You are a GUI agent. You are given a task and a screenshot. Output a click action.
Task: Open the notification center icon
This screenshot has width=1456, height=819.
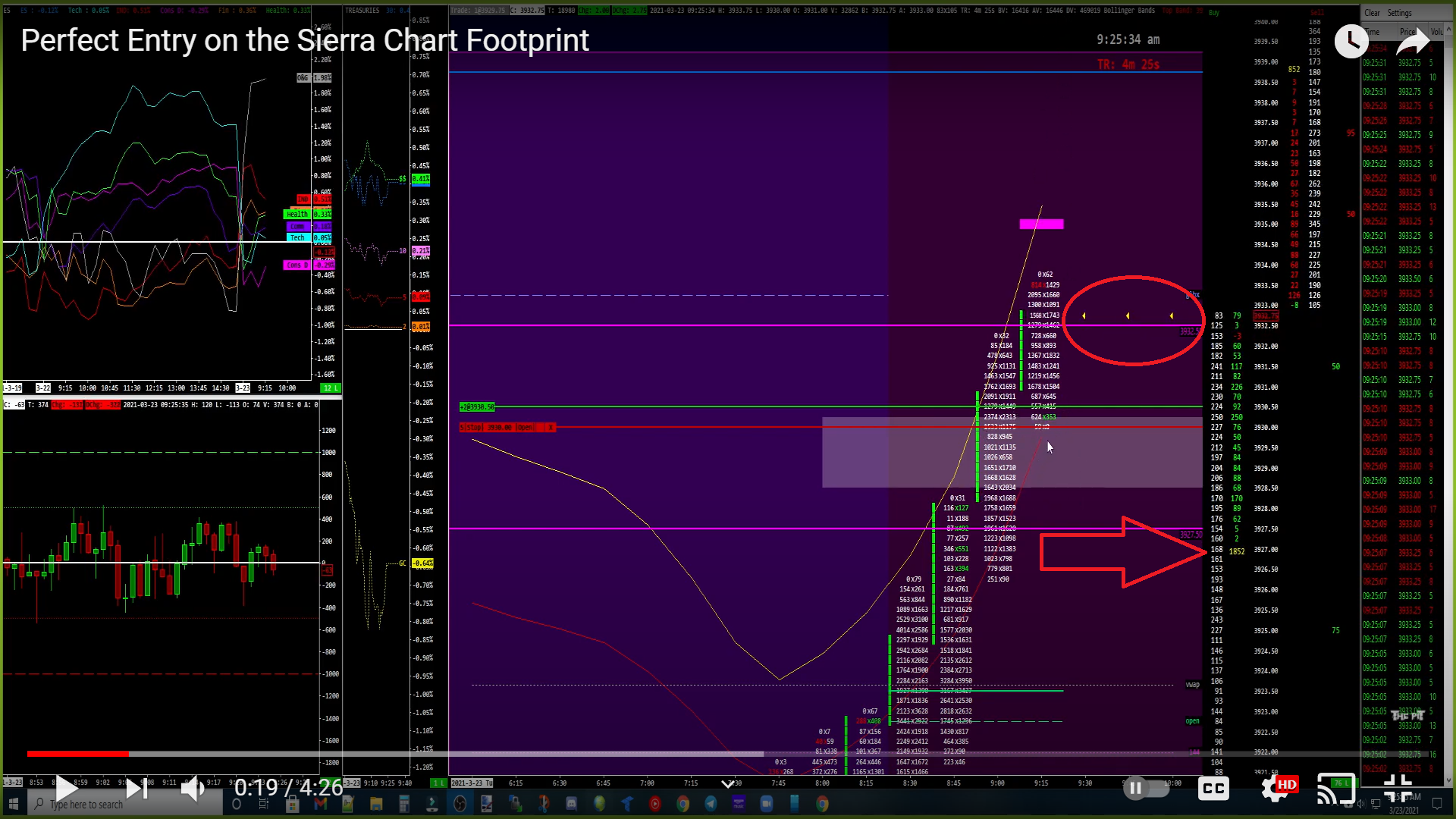(x=1437, y=804)
